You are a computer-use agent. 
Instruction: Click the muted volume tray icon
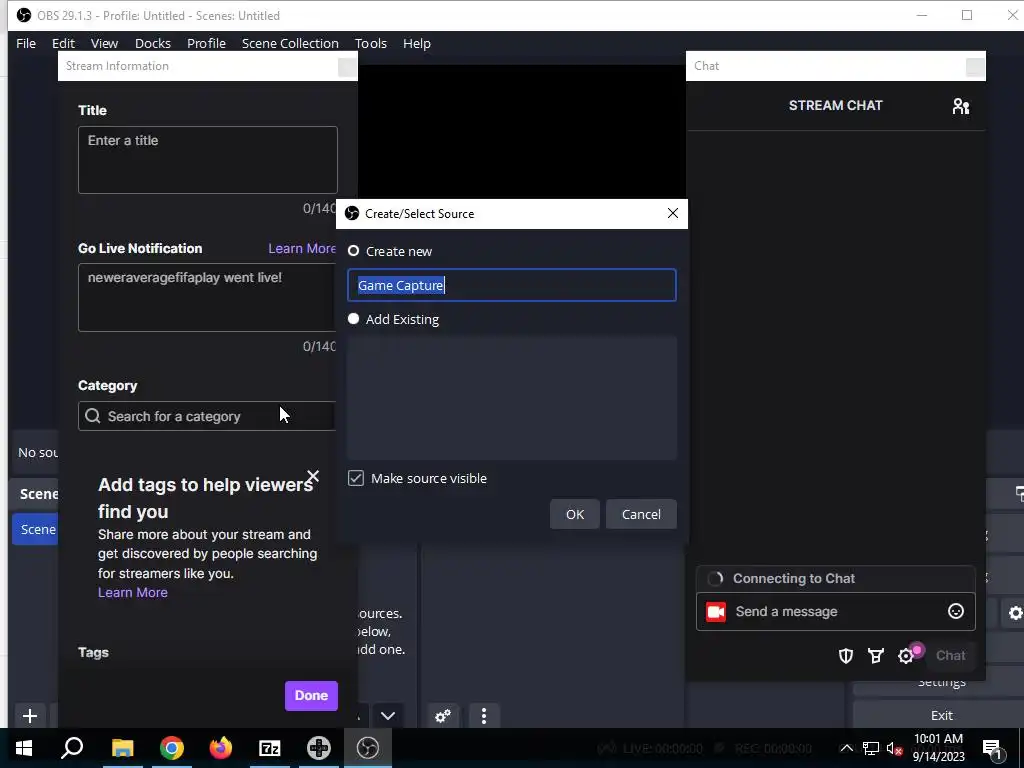(x=895, y=748)
